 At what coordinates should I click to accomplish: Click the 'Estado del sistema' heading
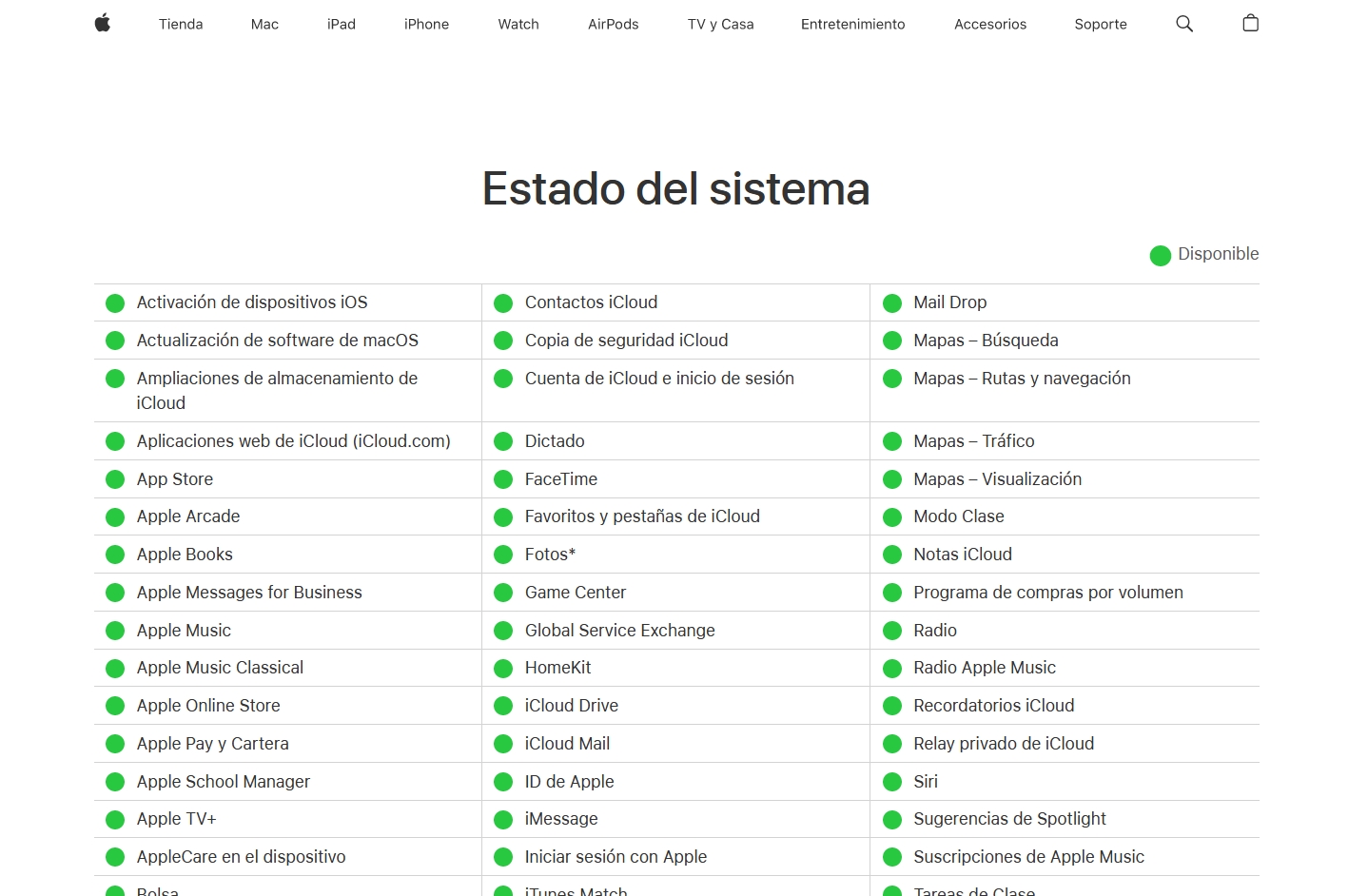[x=676, y=188]
